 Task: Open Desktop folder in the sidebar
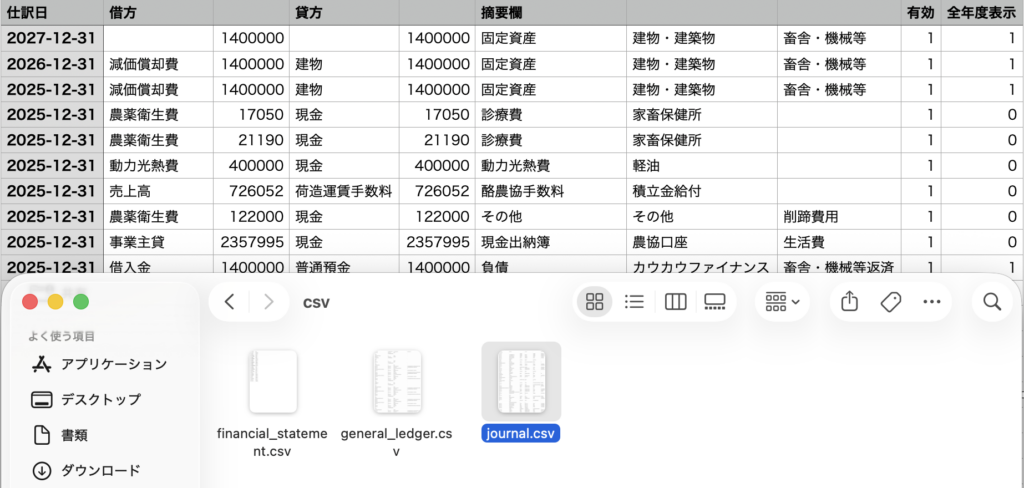coord(100,399)
